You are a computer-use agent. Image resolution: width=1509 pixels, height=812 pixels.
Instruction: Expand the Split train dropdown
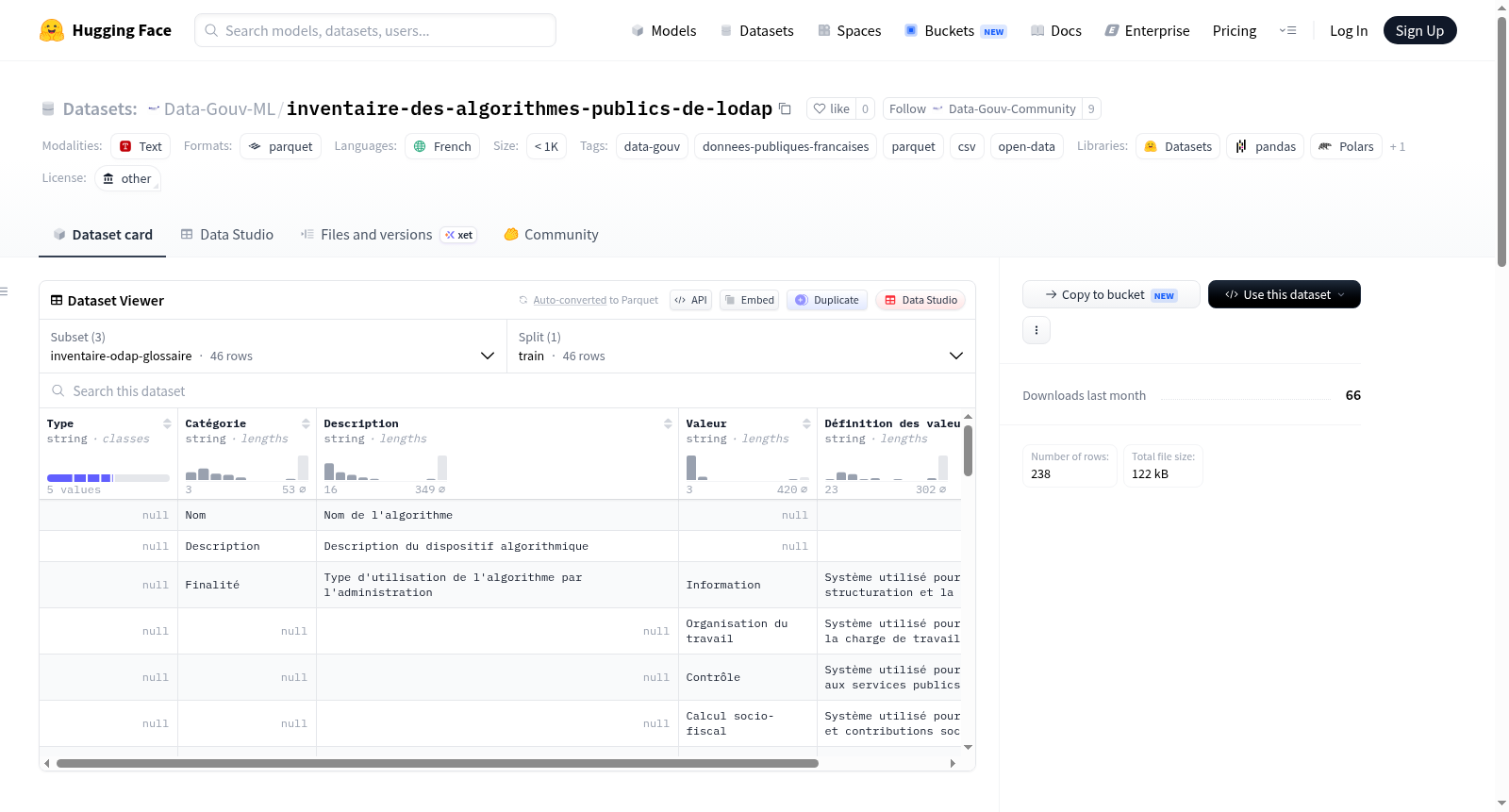click(x=740, y=346)
